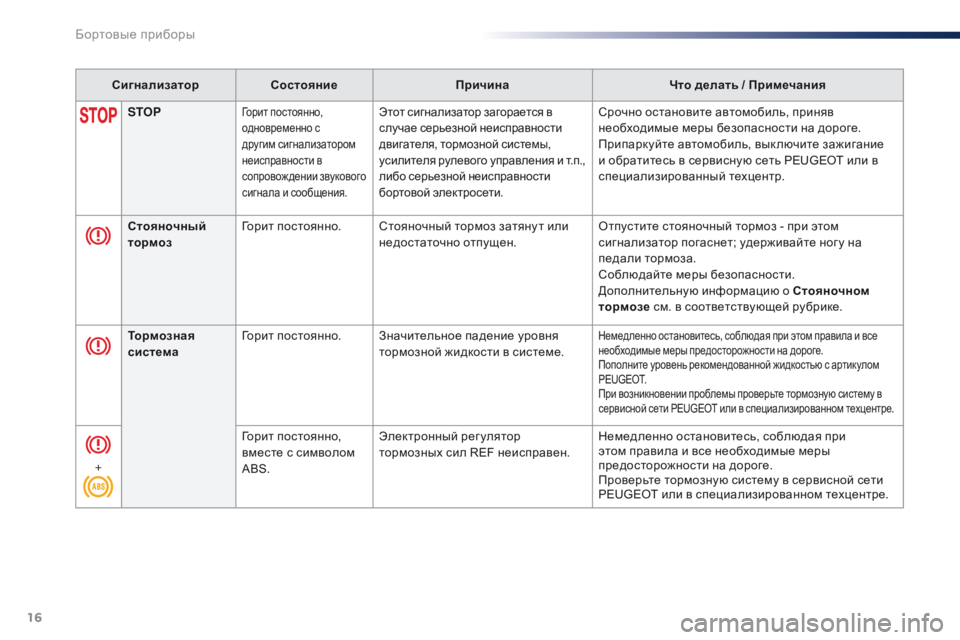Click the advice text Пополните уровень рекомендованной жидкостью
This screenshot has width=960, height=640.
(738, 372)
